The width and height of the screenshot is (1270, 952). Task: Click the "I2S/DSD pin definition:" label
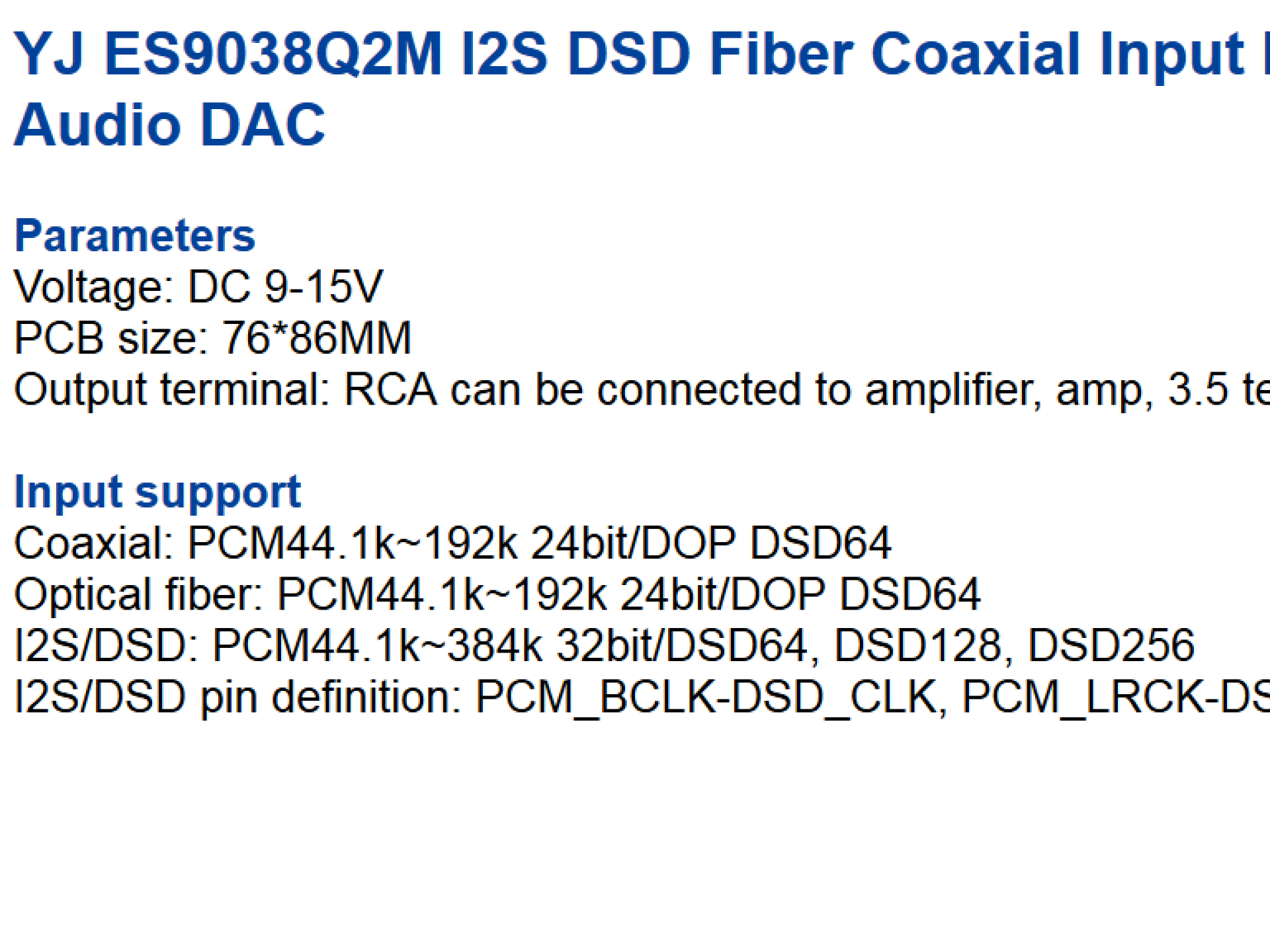click(x=237, y=697)
